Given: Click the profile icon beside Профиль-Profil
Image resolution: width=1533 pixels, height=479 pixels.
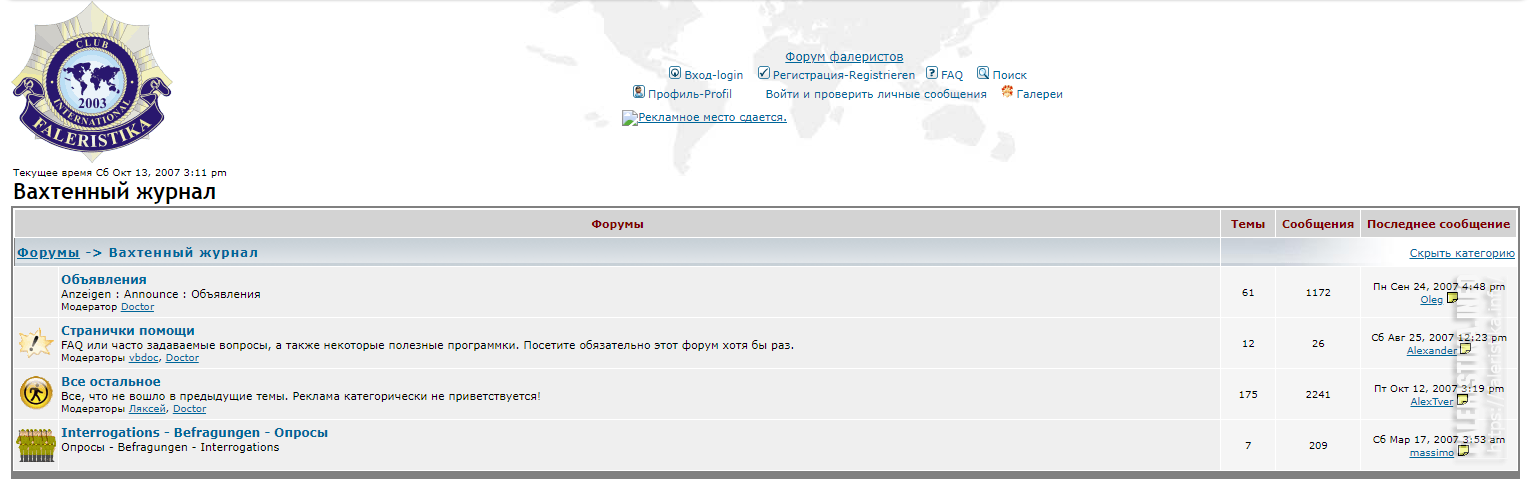Looking at the screenshot, I should (x=639, y=92).
